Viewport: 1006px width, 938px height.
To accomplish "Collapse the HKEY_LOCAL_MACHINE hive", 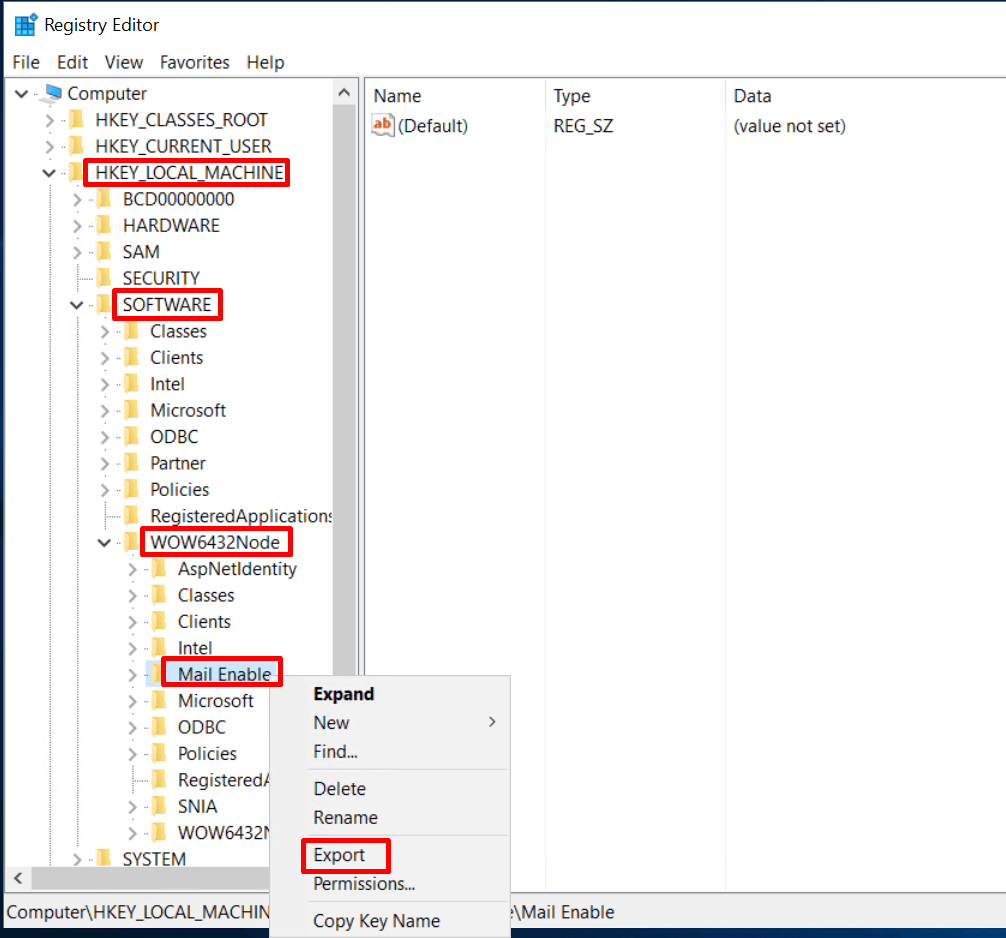I will tap(49, 173).
